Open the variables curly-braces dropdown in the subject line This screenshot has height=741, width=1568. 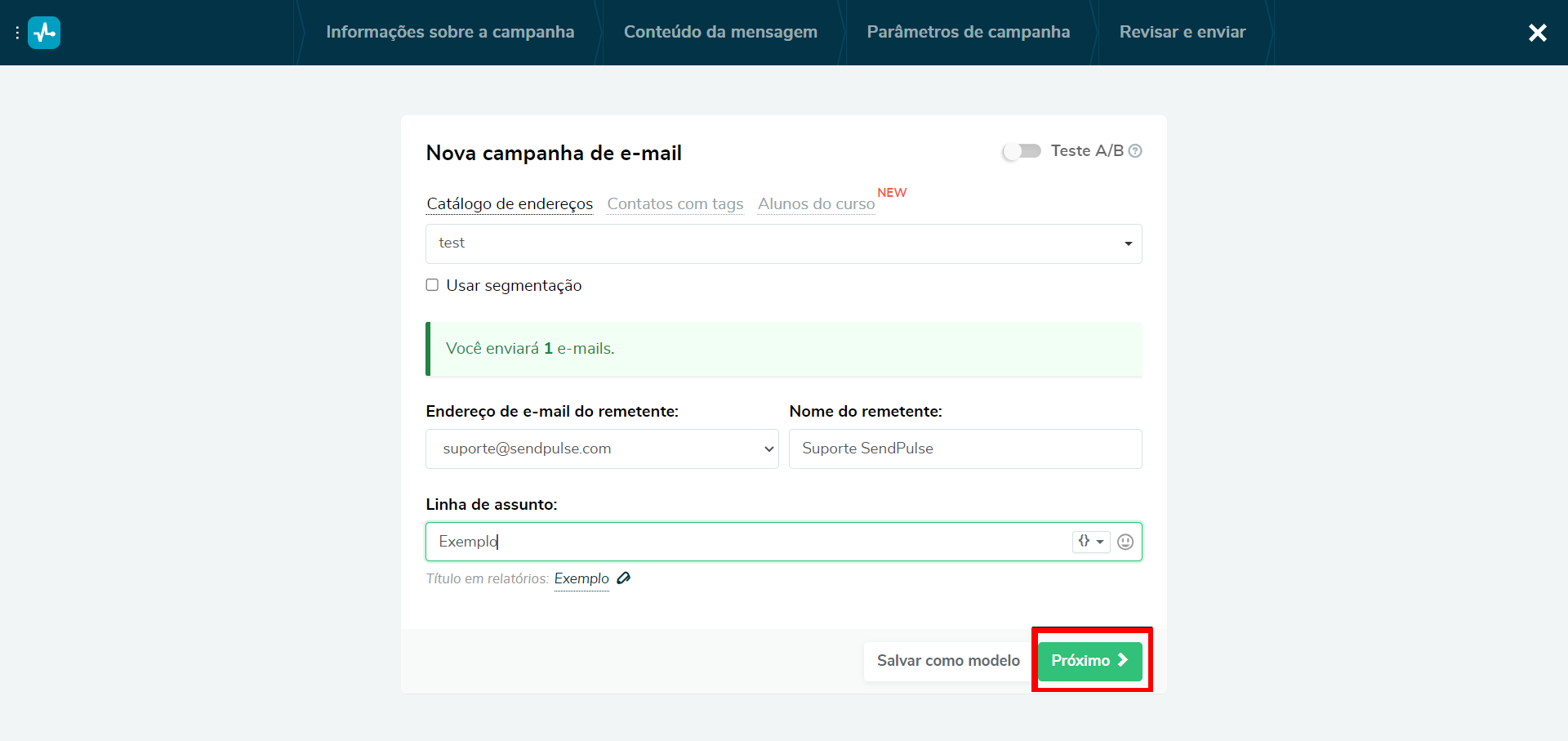1091,542
